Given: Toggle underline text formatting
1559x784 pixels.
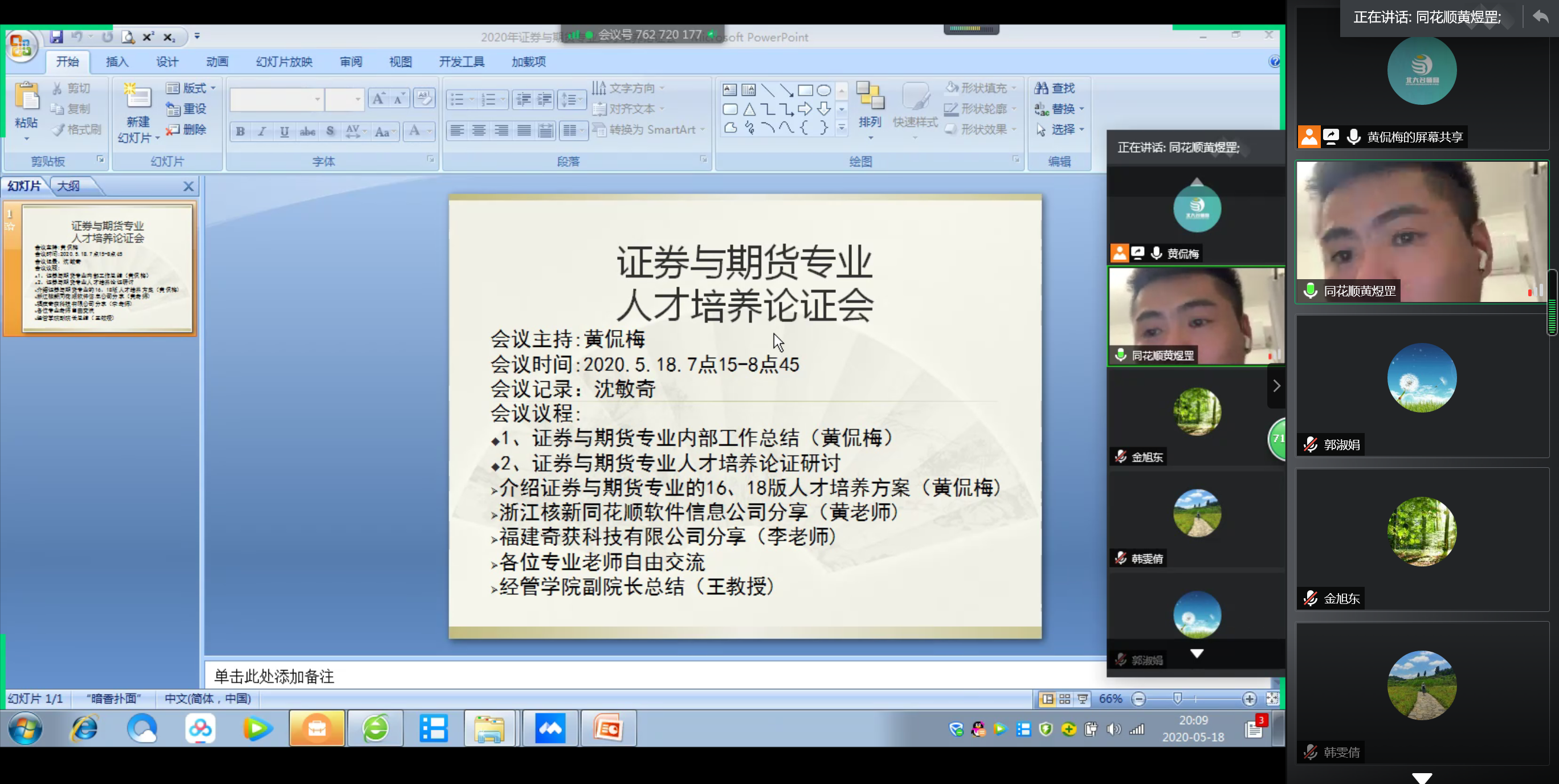Looking at the screenshot, I should coord(284,131).
